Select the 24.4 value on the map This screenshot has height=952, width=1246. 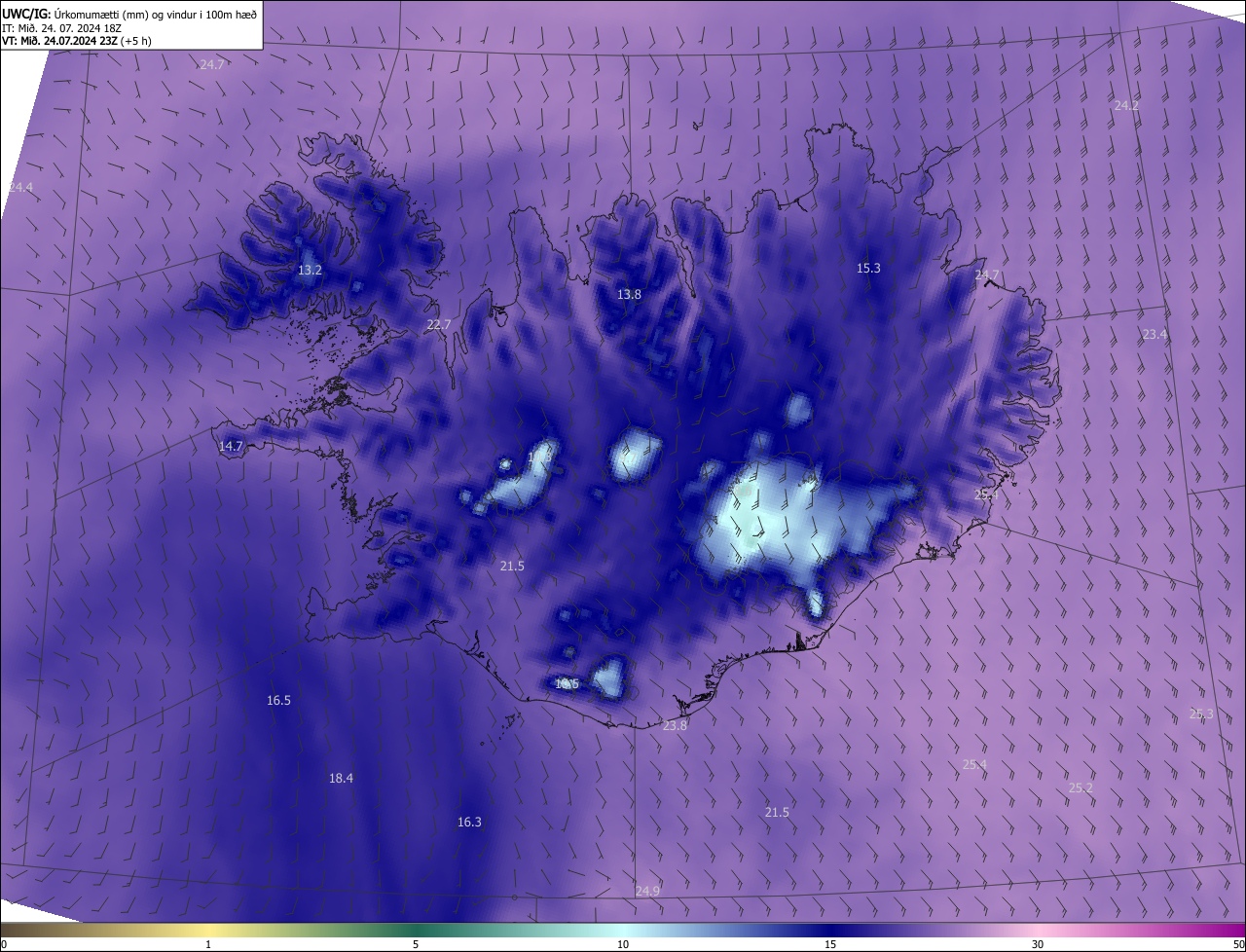(x=19, y=187)
